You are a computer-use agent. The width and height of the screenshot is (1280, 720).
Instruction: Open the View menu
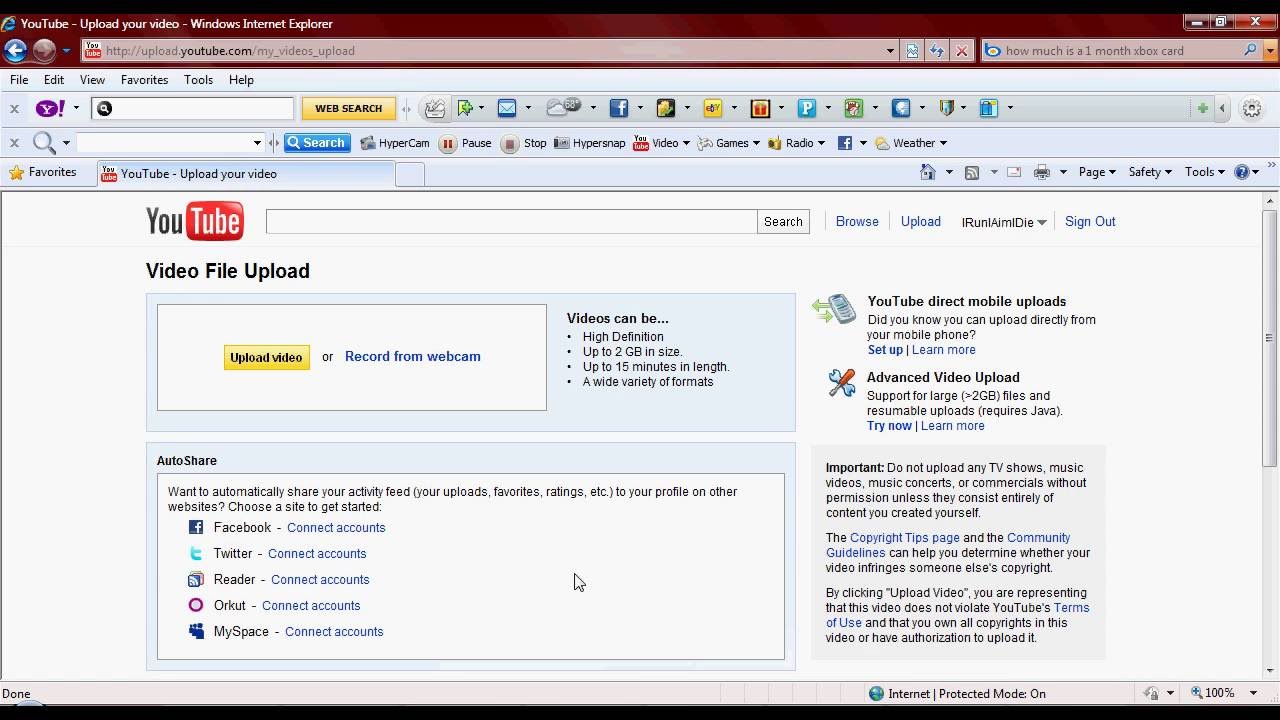pyautogui.click(x=92, y=80)
